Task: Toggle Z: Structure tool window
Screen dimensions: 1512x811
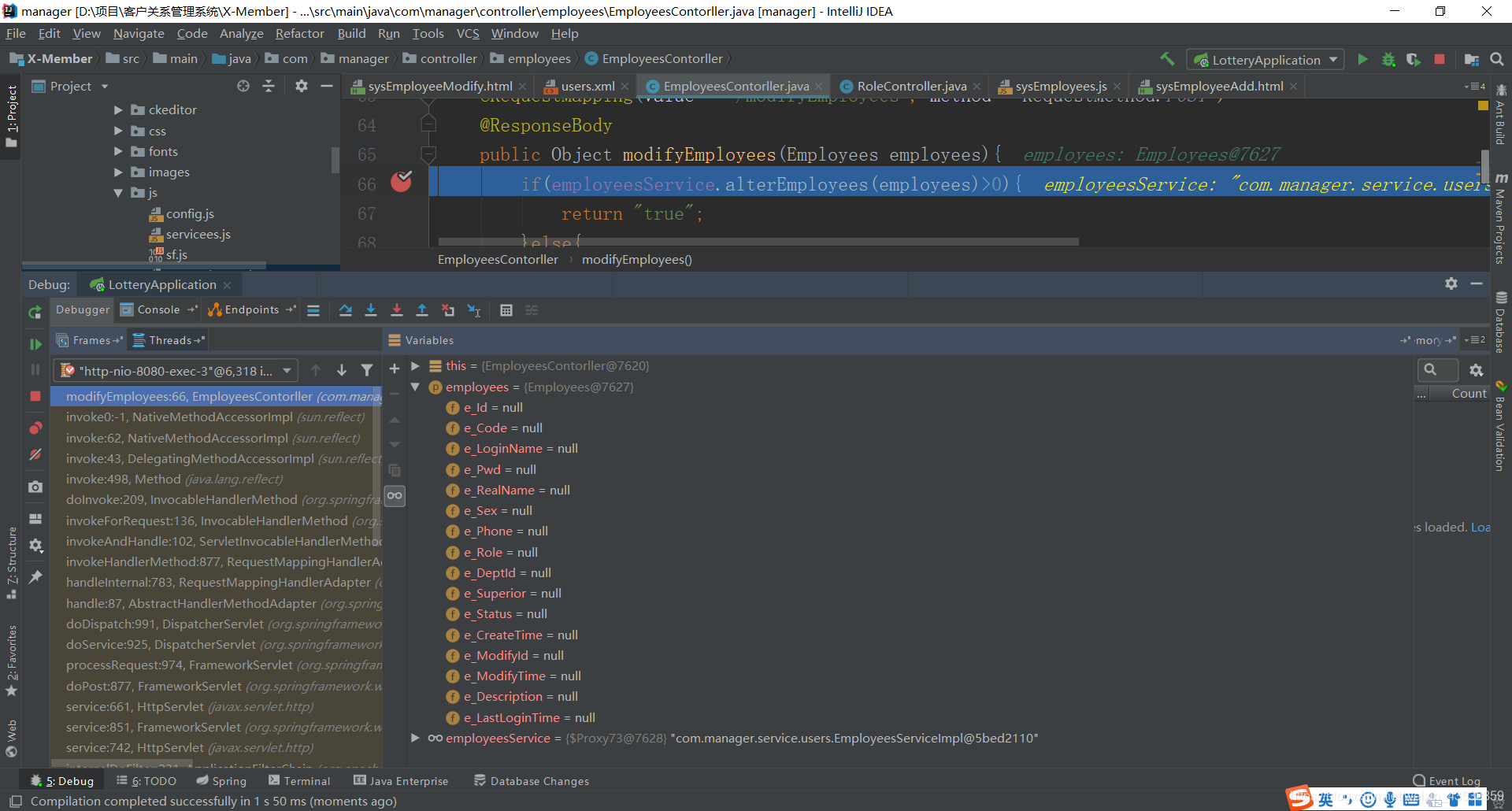Action: point(11,563)
